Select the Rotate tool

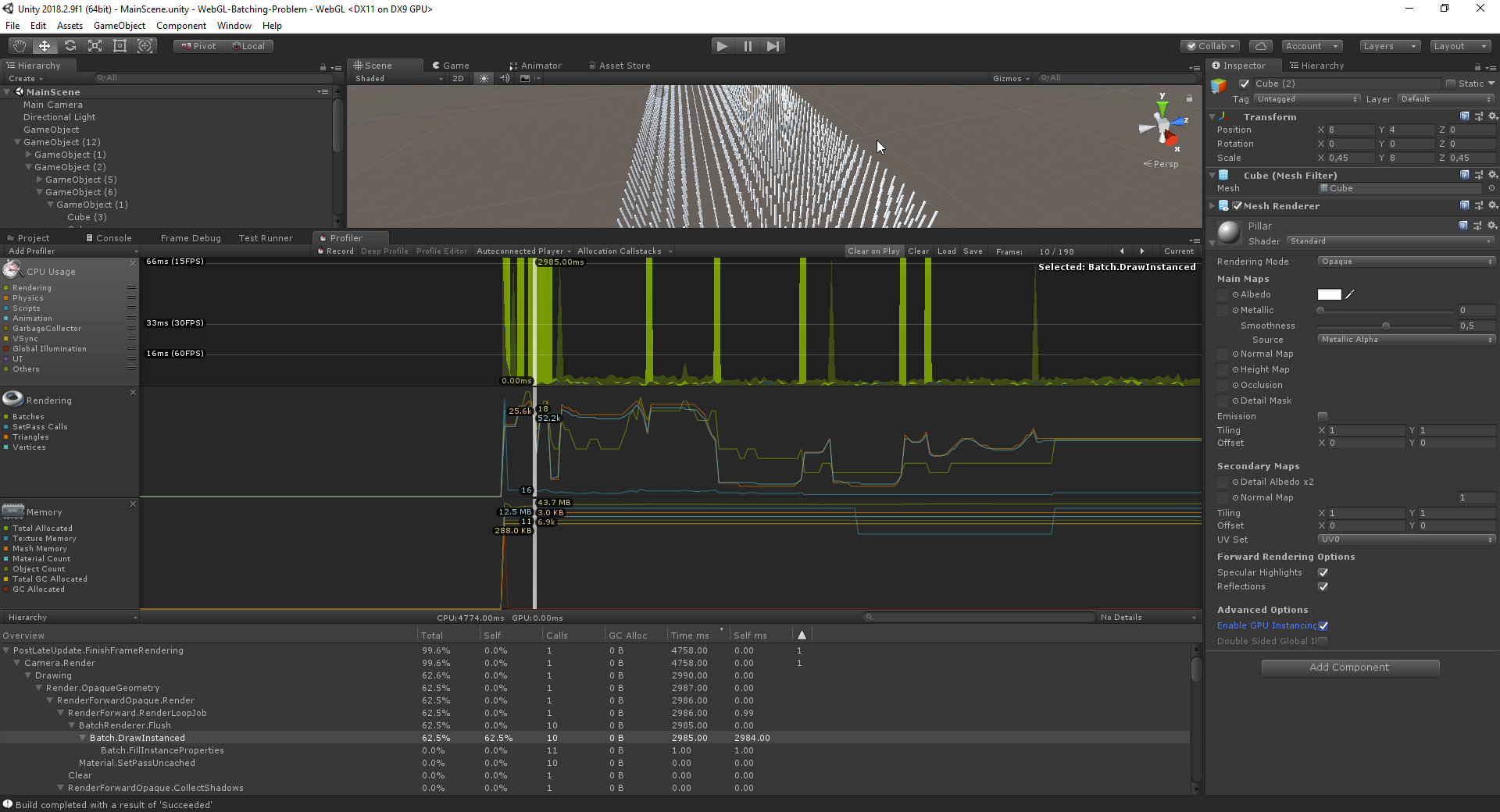[70, 45]
